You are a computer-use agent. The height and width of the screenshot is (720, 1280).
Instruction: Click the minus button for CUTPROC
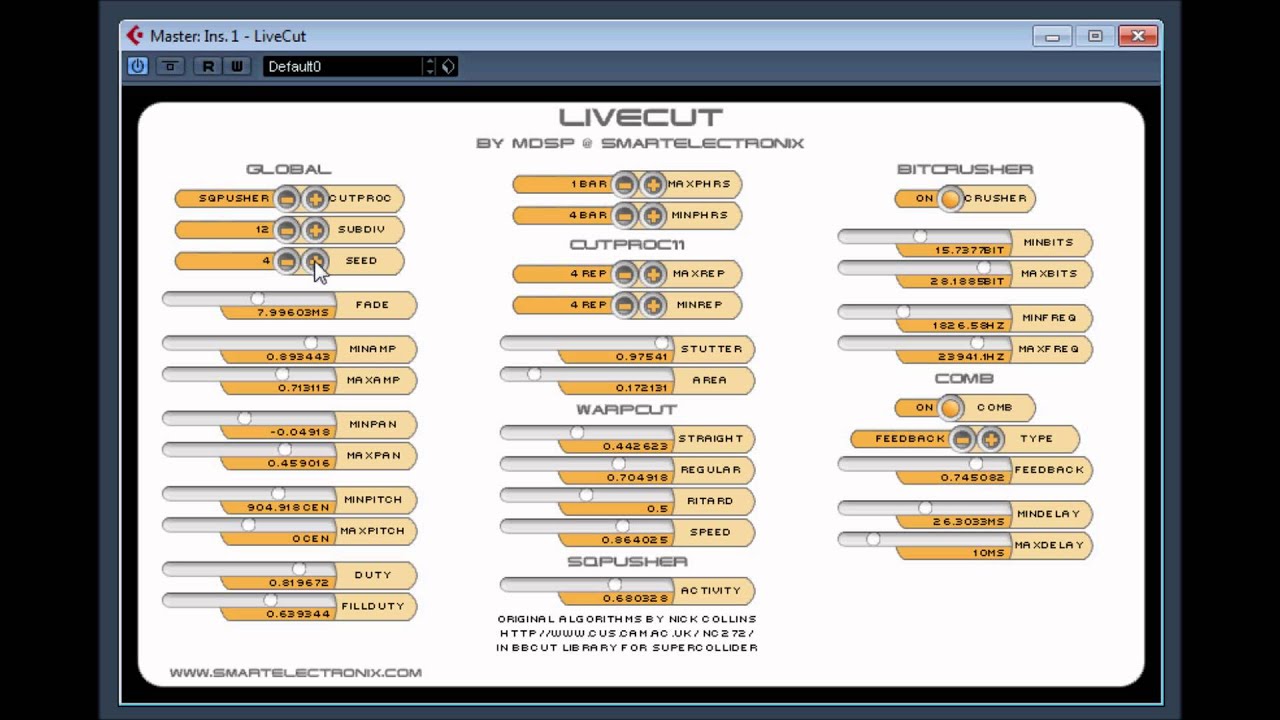tap(287, 198)
